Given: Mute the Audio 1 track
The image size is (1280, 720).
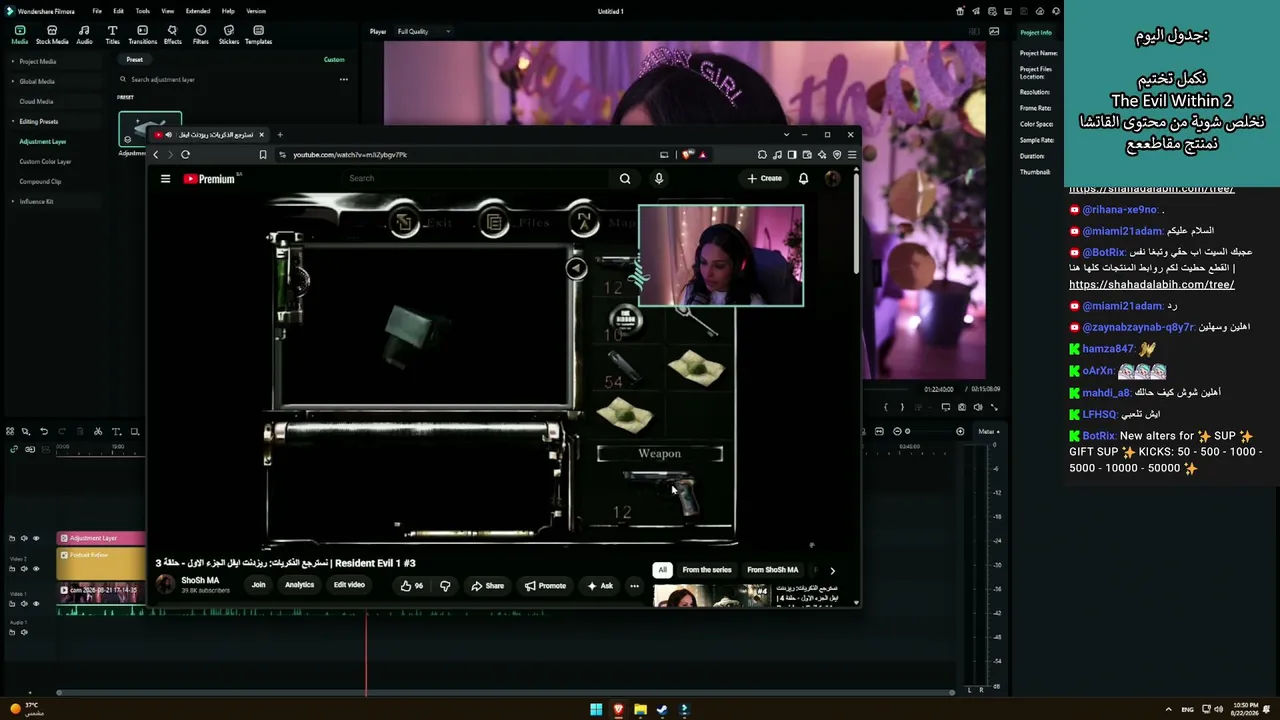Looking at the screenshot, I should click(24, 632).
